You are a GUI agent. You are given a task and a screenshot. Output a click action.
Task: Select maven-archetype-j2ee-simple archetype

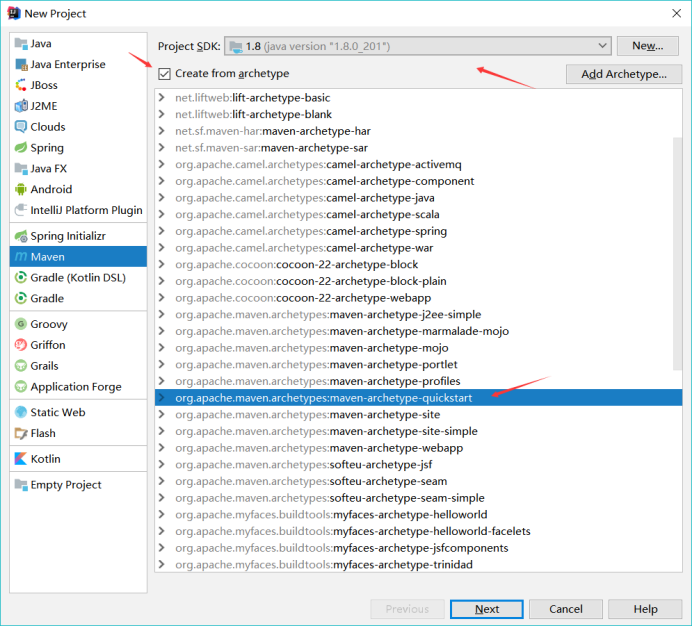(418, 314)
